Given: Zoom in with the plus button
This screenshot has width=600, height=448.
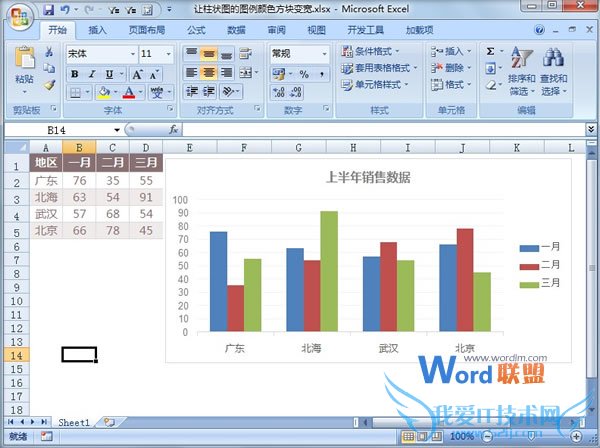Looking at the screenshot, I should coord(576,436).
